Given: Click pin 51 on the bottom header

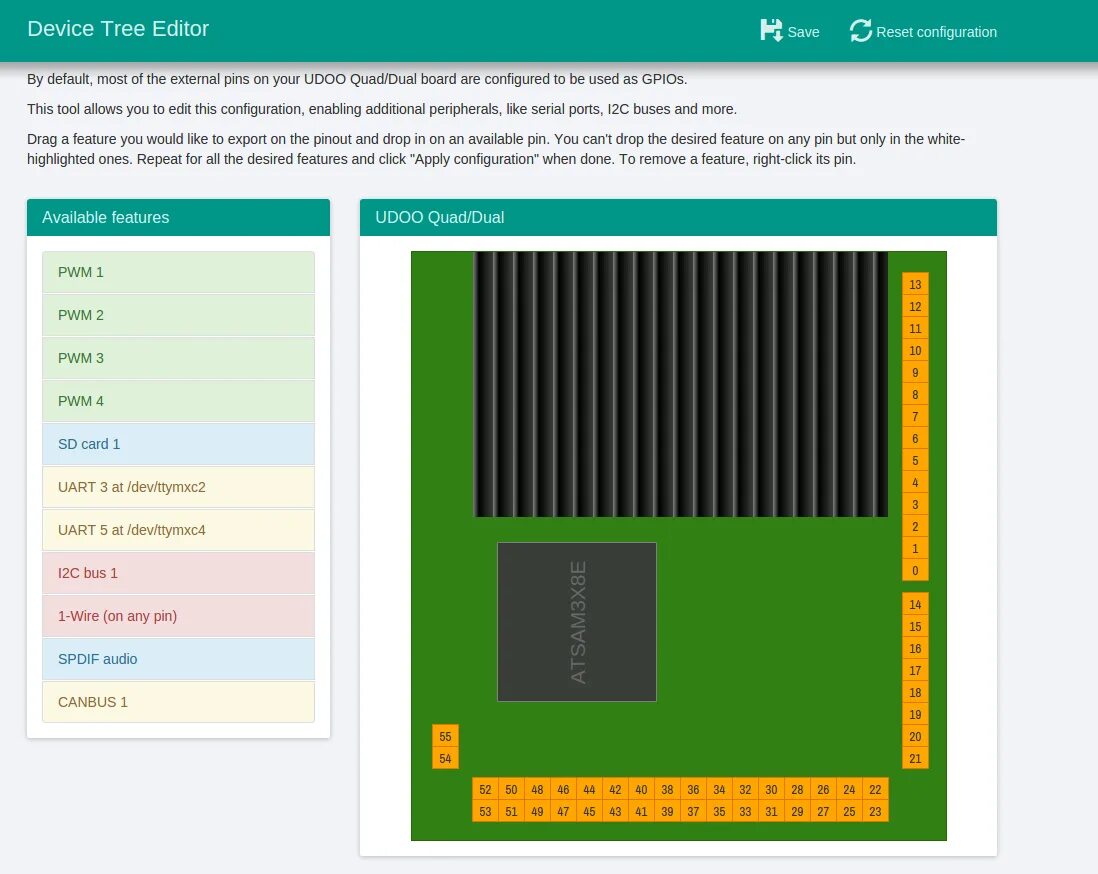Looking at the screenshot, I should (x=511, y=812).
